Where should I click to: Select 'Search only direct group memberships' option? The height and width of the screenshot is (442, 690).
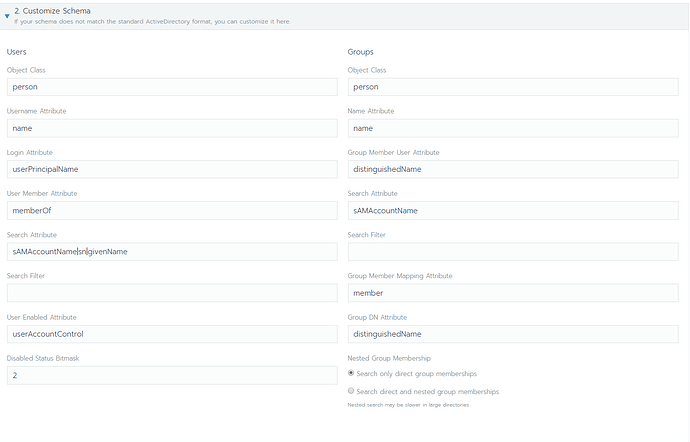click(x=351, y=373)
